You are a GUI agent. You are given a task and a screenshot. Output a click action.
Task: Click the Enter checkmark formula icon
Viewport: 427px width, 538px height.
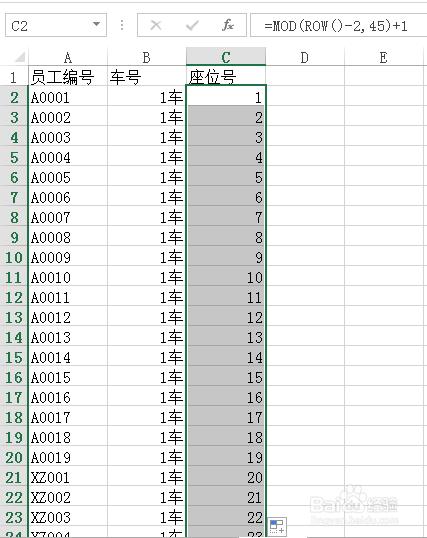(x=192, y=25)
